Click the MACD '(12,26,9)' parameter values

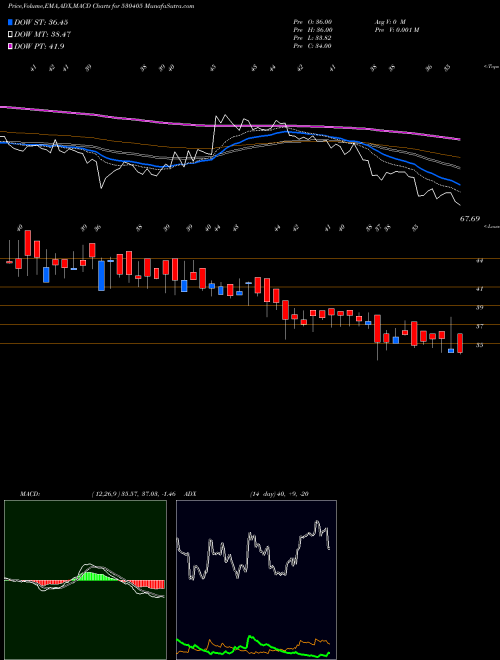click(133, 494)
